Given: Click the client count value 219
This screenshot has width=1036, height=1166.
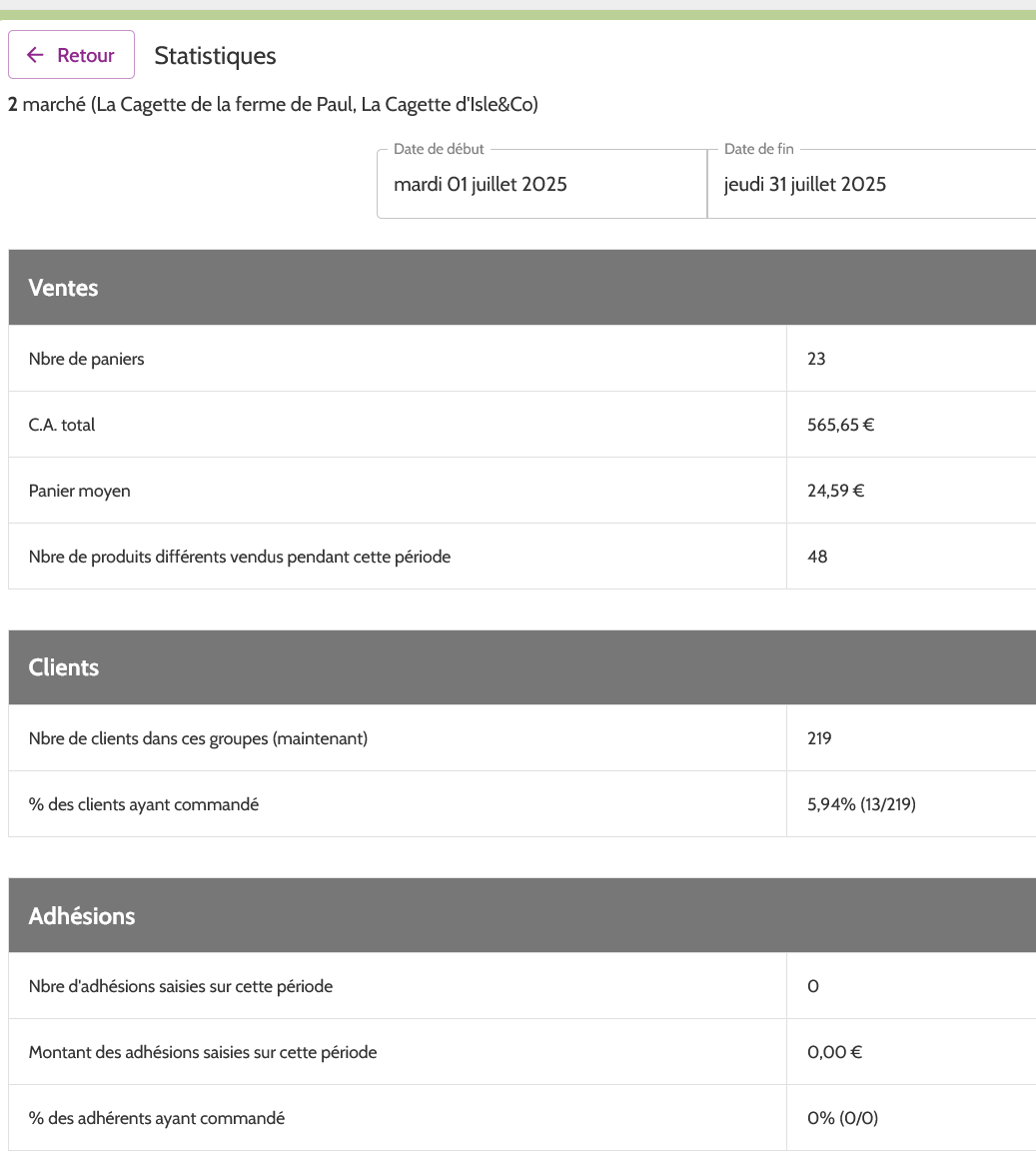Looking at the screenshot, I should pyautogui.click(x=819, y=738).
